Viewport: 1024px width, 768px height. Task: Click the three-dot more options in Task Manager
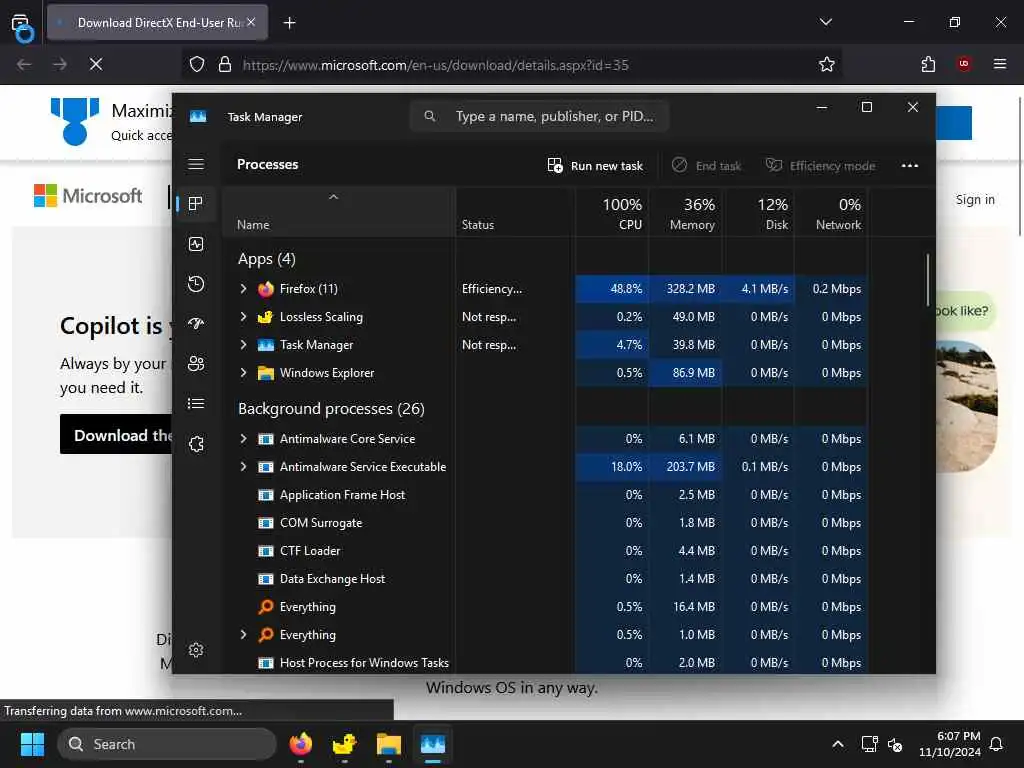click(910, 165)
